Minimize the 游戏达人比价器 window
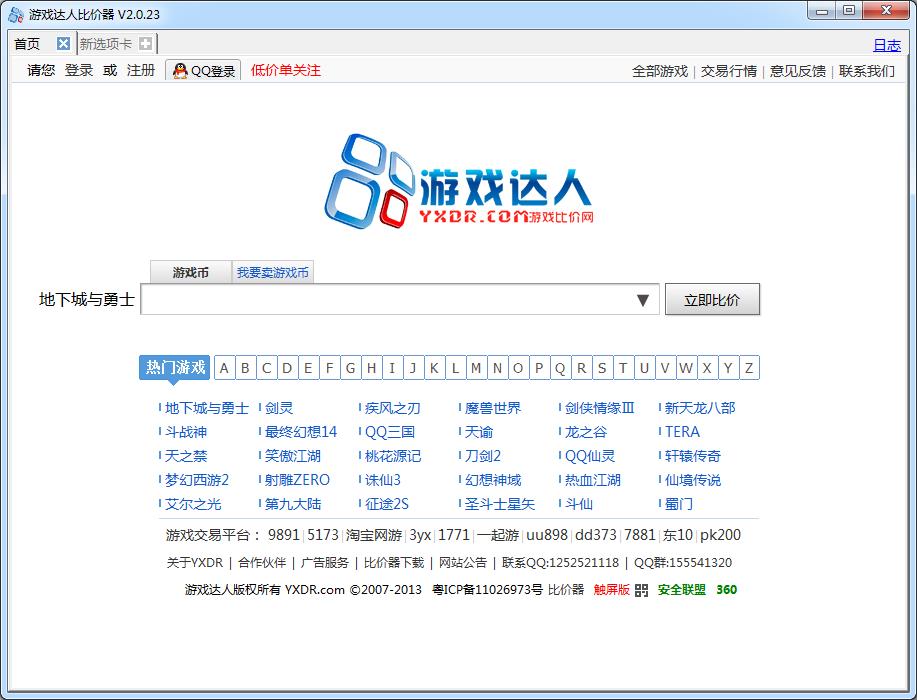Image resolution: width=917 pixels, height=700 pixels. 823,10
